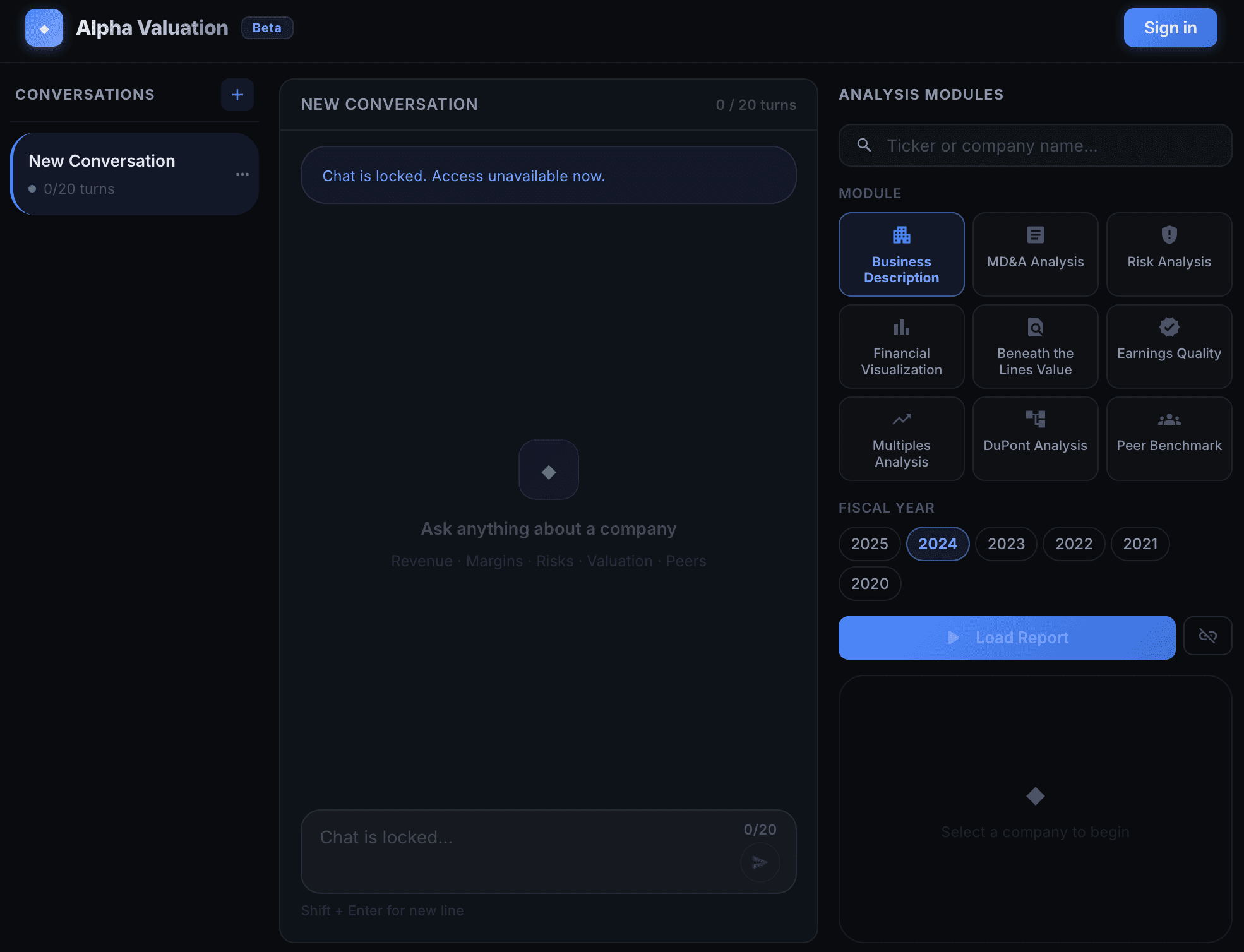Viewport: 1244px width, 952px height.
Task: Click the unlink icon beside Load Report
Action: point(1208,636)
